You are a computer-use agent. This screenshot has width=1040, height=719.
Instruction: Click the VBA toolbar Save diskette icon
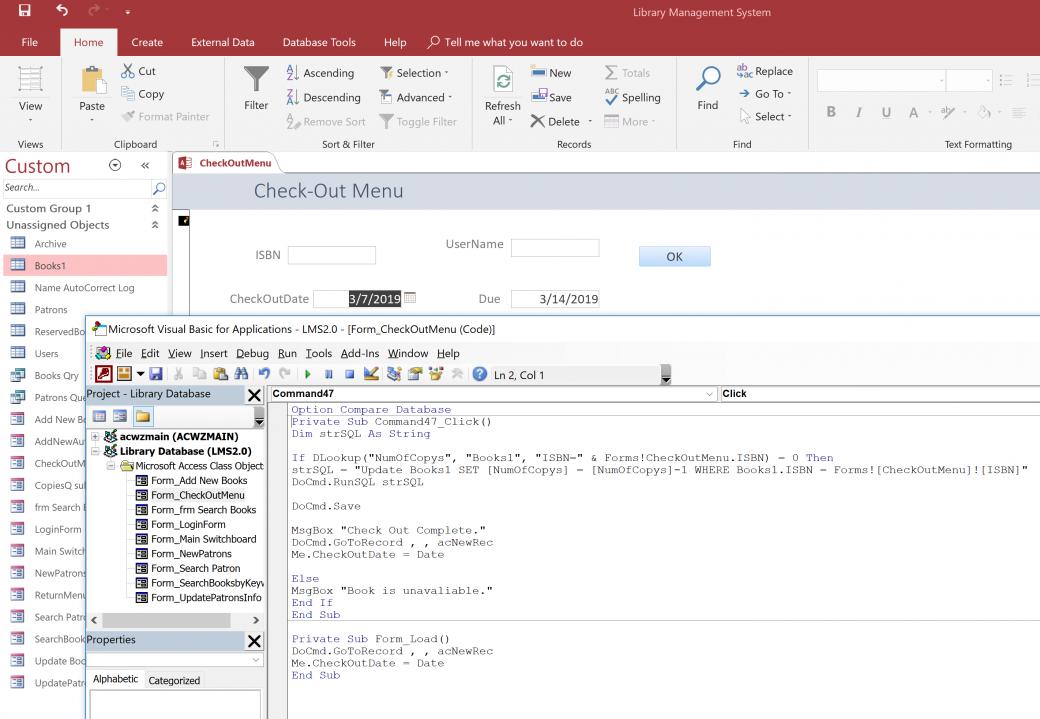click(x=156, y=374)
